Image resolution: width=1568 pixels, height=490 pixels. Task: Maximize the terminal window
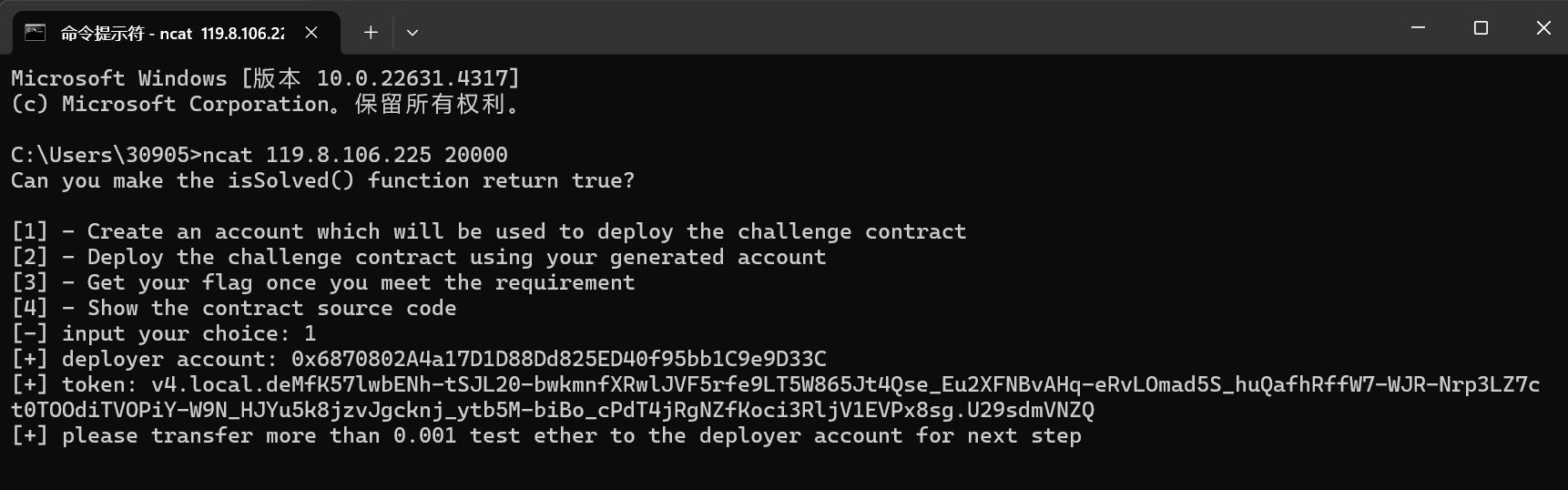1481,28
